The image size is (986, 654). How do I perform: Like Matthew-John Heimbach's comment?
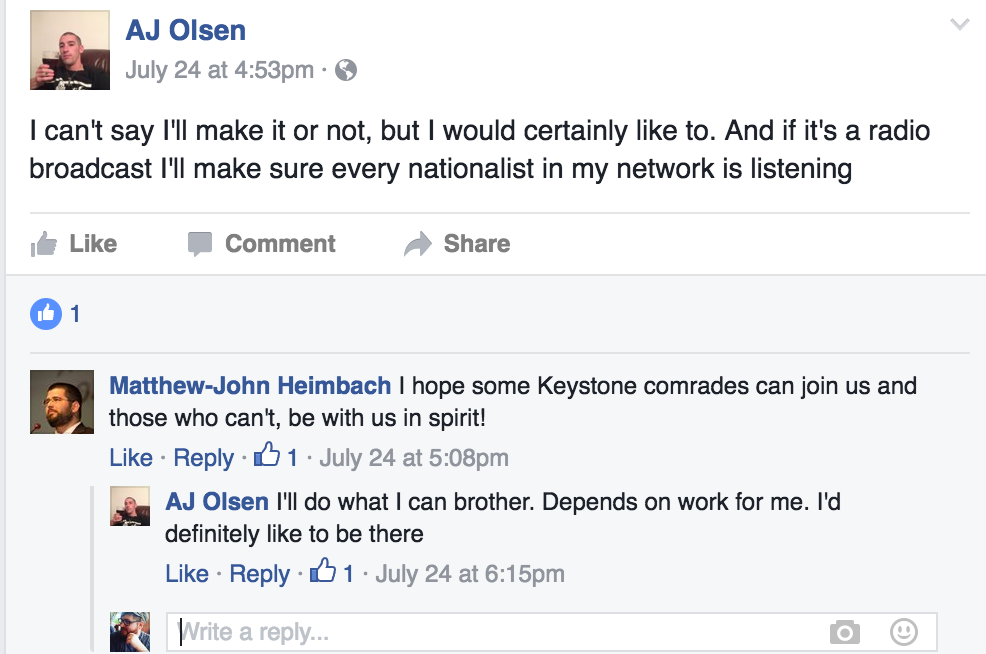(x=130, y=458)
